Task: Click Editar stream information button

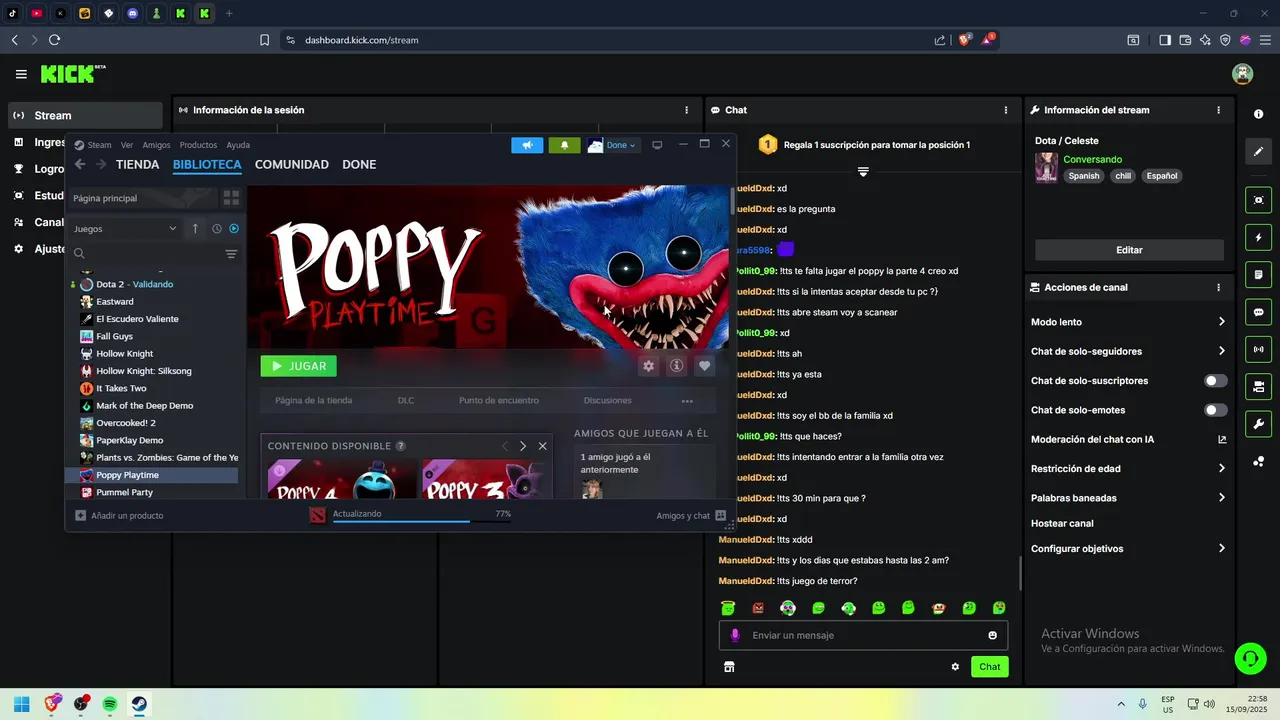Action: coord(1129,250)
